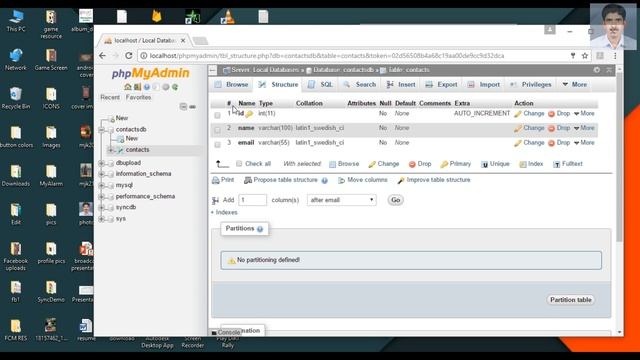Open the phpMyAdmin documentation help icon
This screenshot has height=360, width=640.
(x=147, y=87)
